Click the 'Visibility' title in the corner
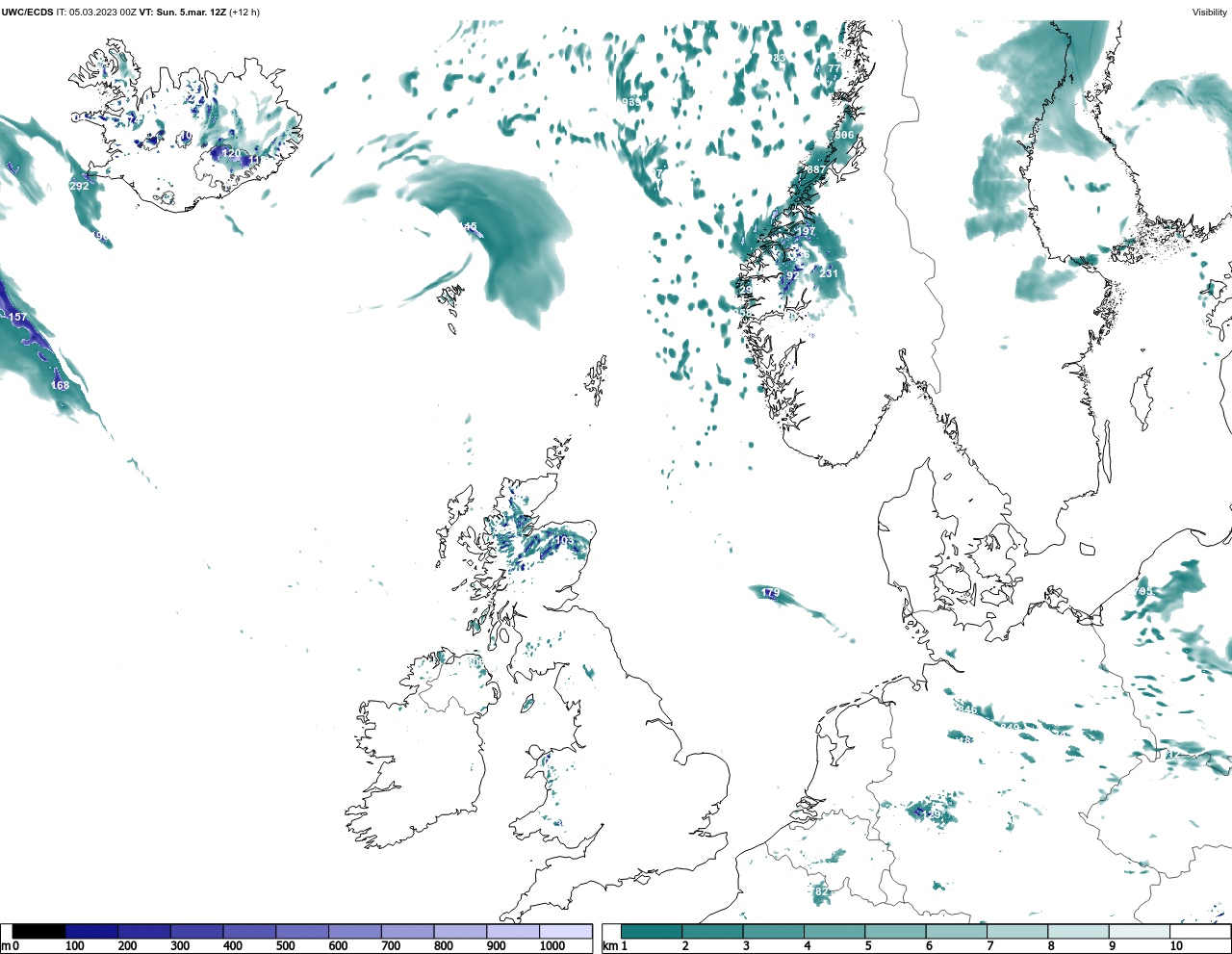 click(1209, 13)
